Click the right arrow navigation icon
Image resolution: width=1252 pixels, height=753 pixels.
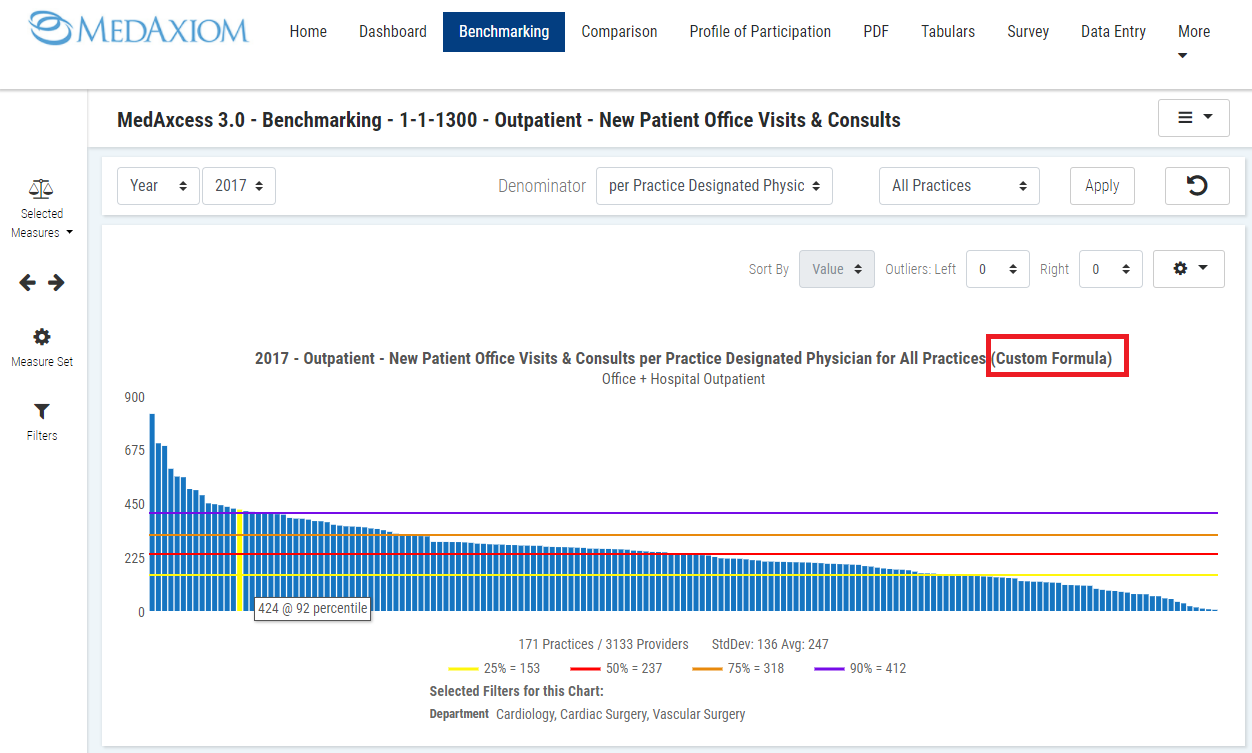(56, 283)
